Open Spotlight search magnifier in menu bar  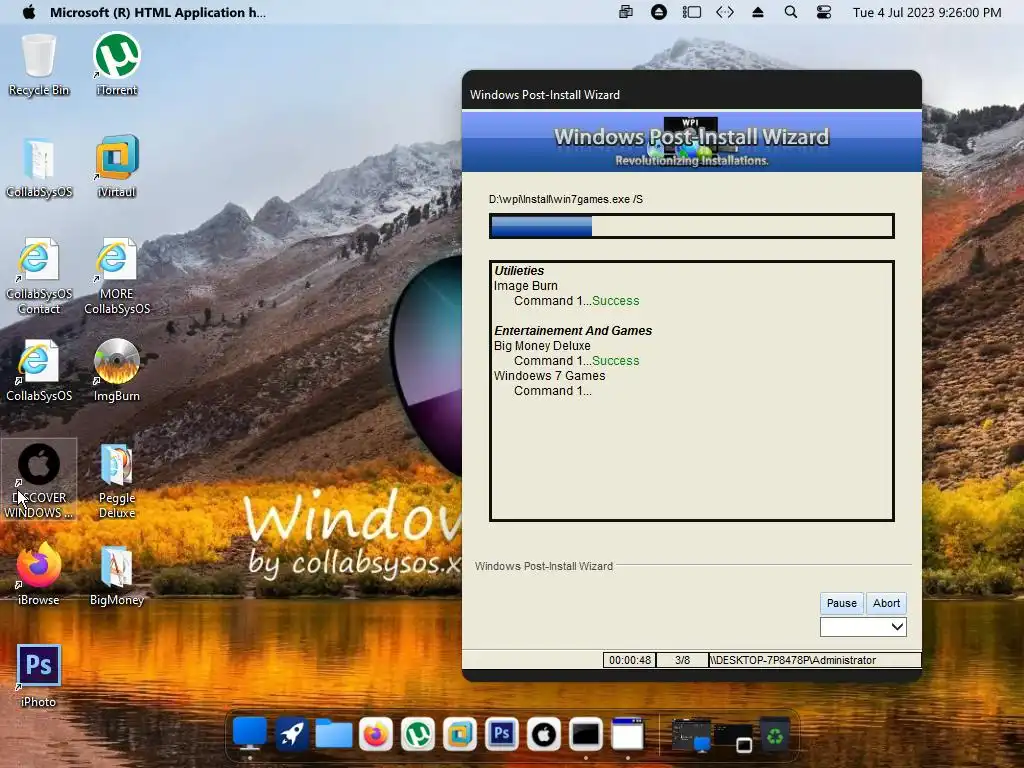click(x=790, y=12)
